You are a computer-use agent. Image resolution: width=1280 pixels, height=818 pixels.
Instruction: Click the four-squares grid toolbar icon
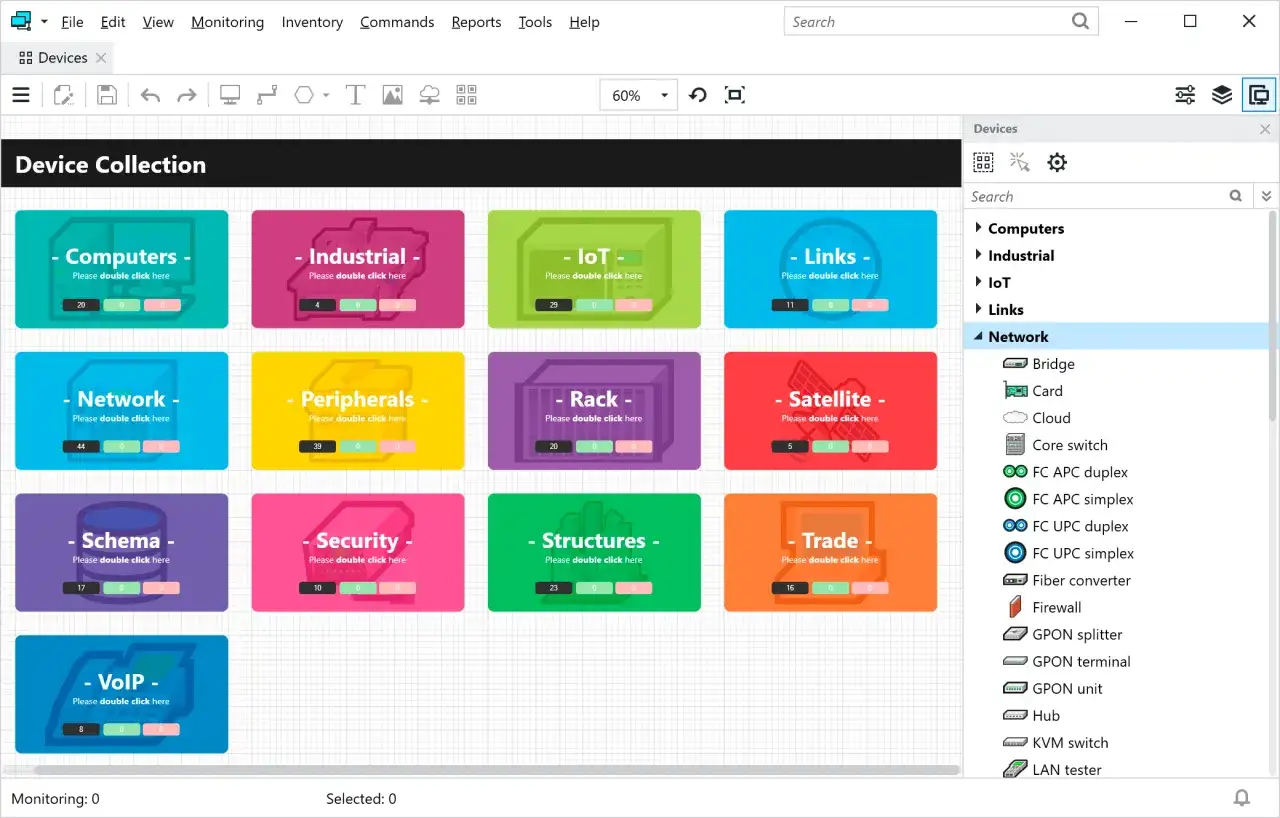(x=466, y=95)
